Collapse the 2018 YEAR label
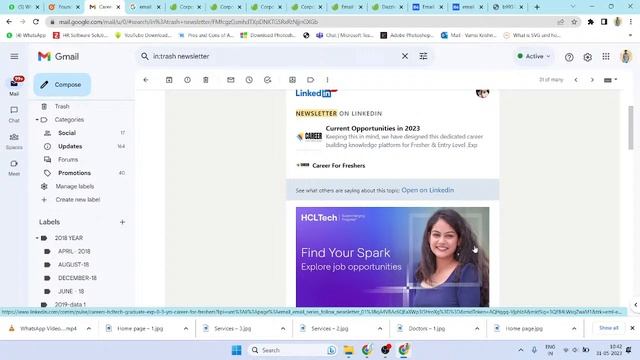Image resolution: width=640 pixels, height=360 pixels. pos(37,238)
